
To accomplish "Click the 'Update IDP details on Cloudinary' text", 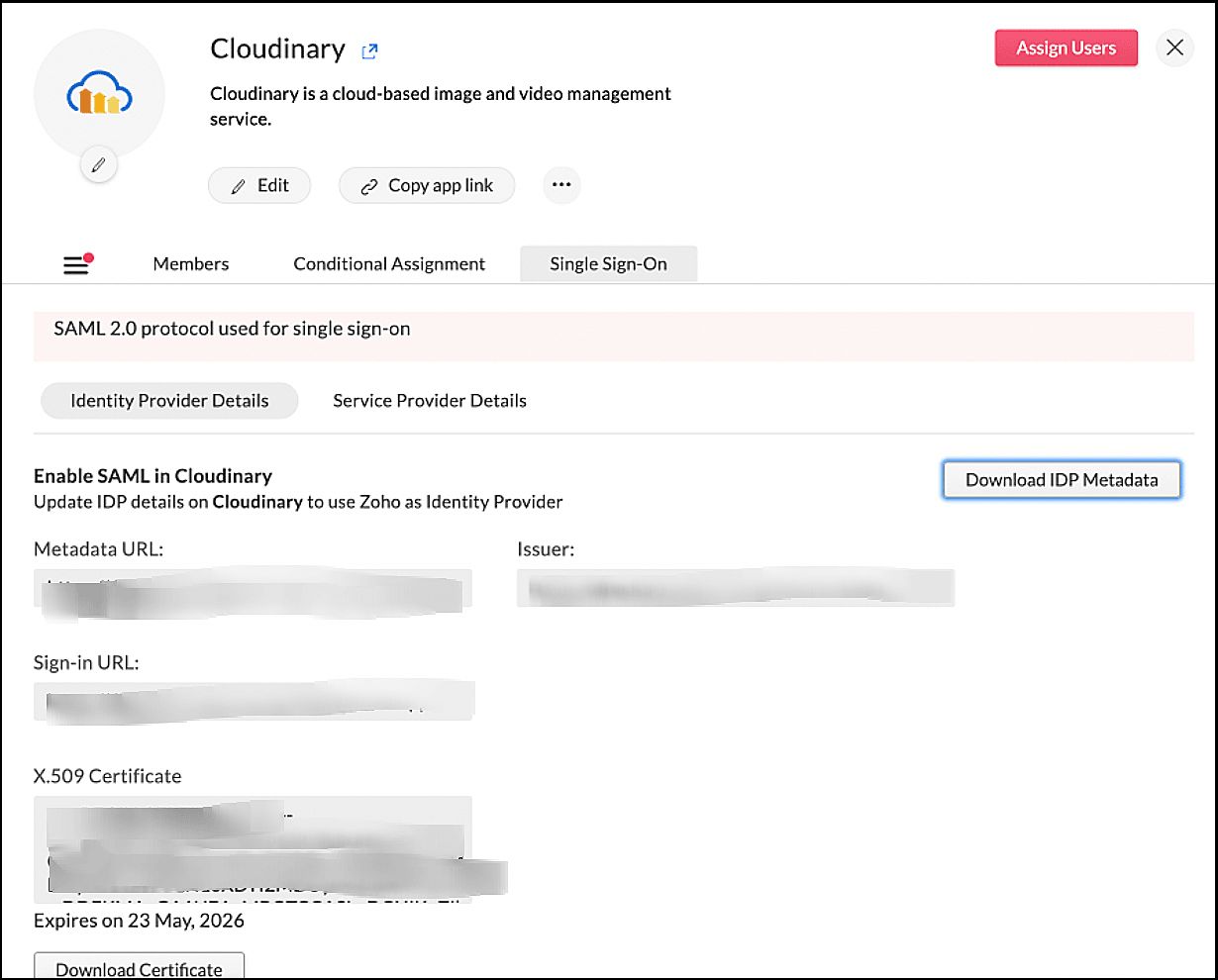I will coord(298,502).
